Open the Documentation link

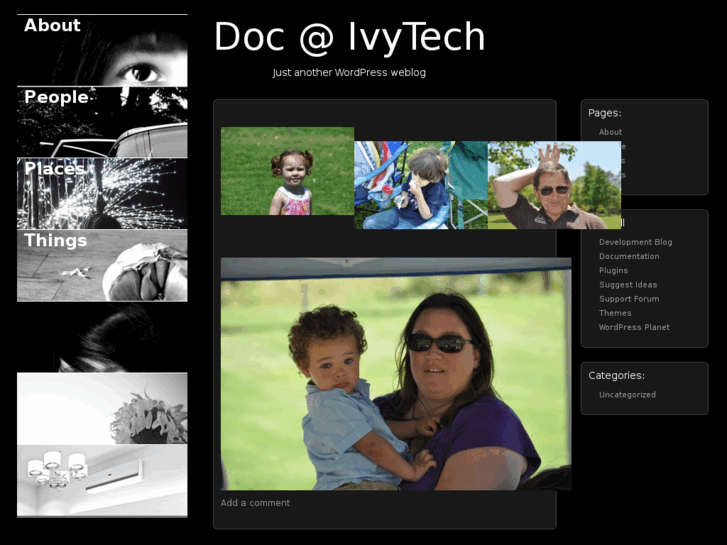click(x=629, y=256)
